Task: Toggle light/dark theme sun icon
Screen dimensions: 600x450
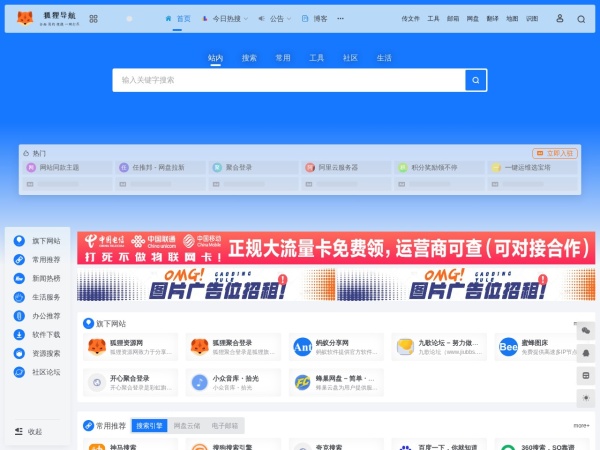Action: [585, 398]
